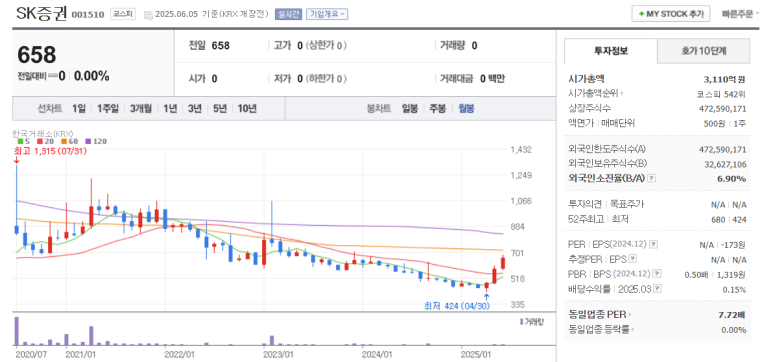
Task: Select the 3년 line chart period
Action: pos(195,109)
